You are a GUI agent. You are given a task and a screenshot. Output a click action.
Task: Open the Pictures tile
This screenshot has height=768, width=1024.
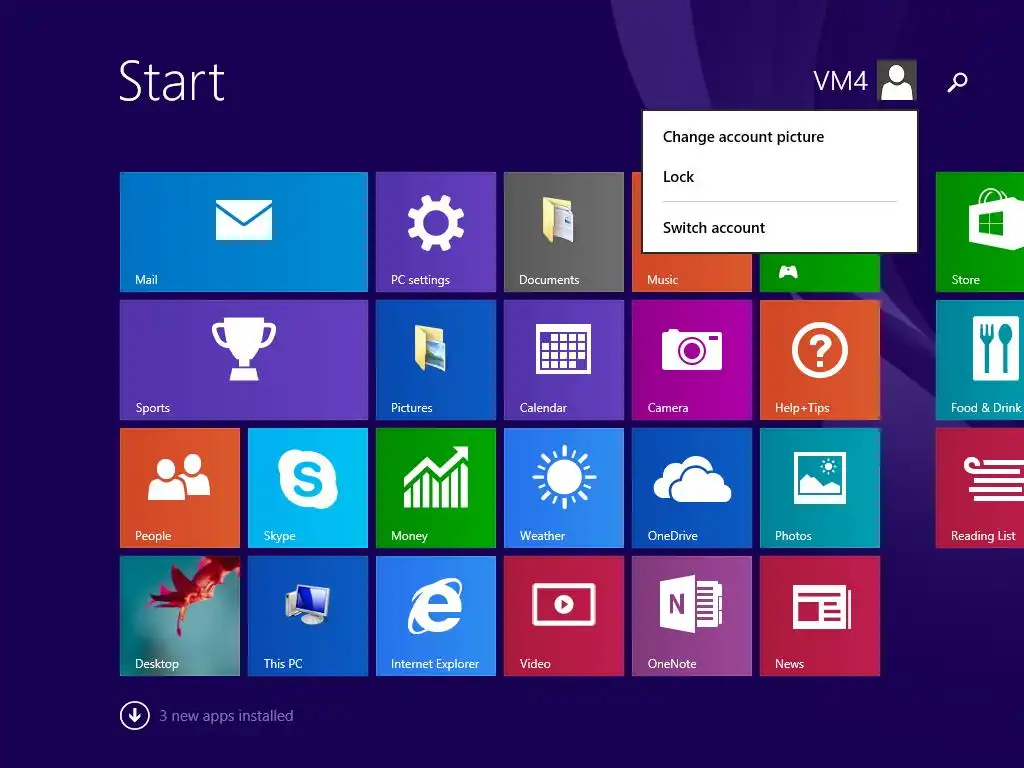coord(436,360)
